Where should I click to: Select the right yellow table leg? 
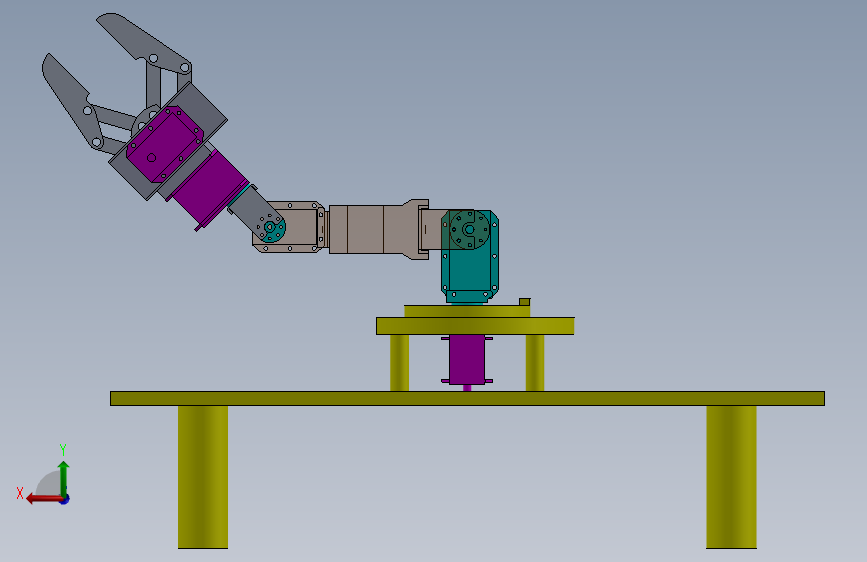[x=731, y=477]
